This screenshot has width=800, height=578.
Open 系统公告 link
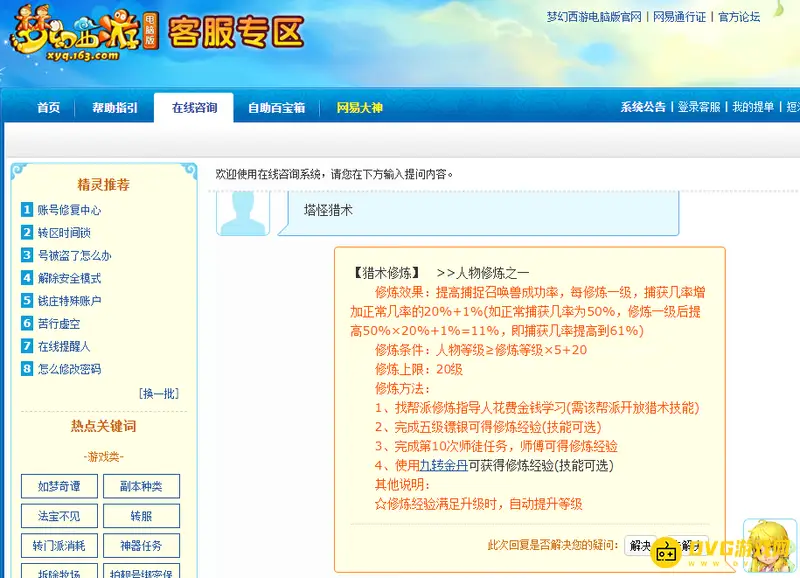coord(643,107)
